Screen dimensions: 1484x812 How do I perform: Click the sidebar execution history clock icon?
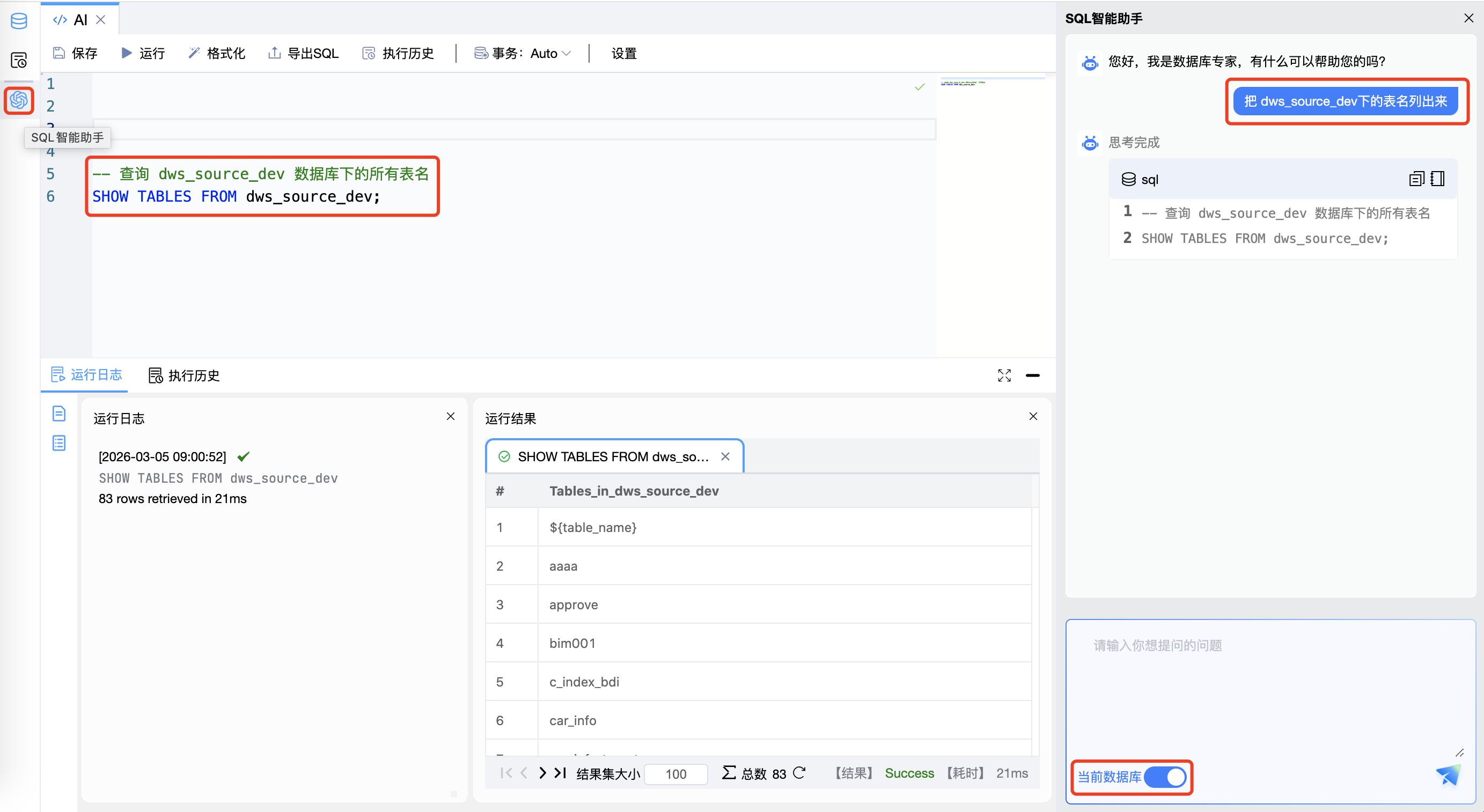[18, 60]
